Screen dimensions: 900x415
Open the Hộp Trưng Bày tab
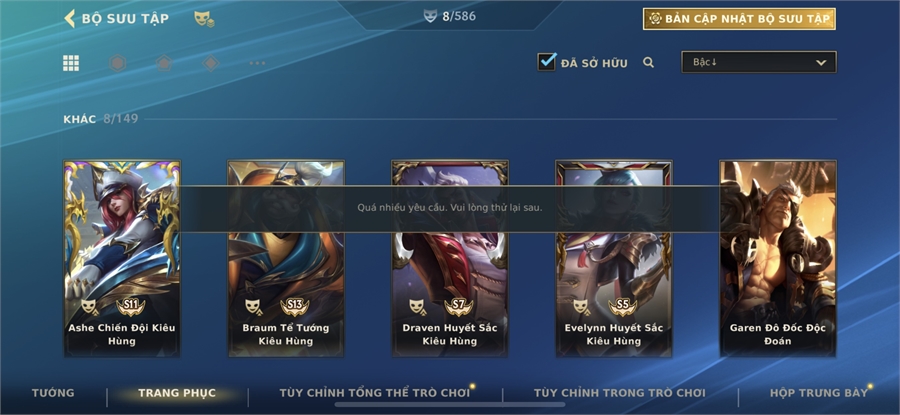(x=818, y=393)
